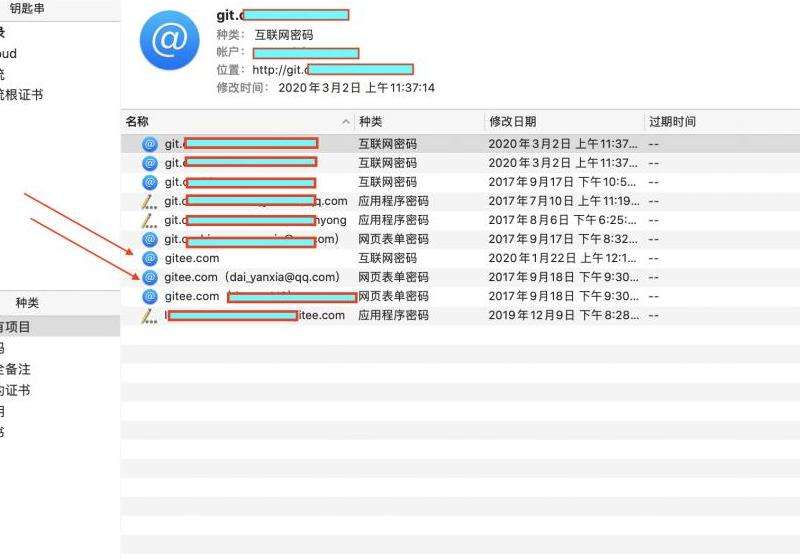Select the 项目 category in the sidebar
This screenshot has height=559, width=800.
point(15,327)
